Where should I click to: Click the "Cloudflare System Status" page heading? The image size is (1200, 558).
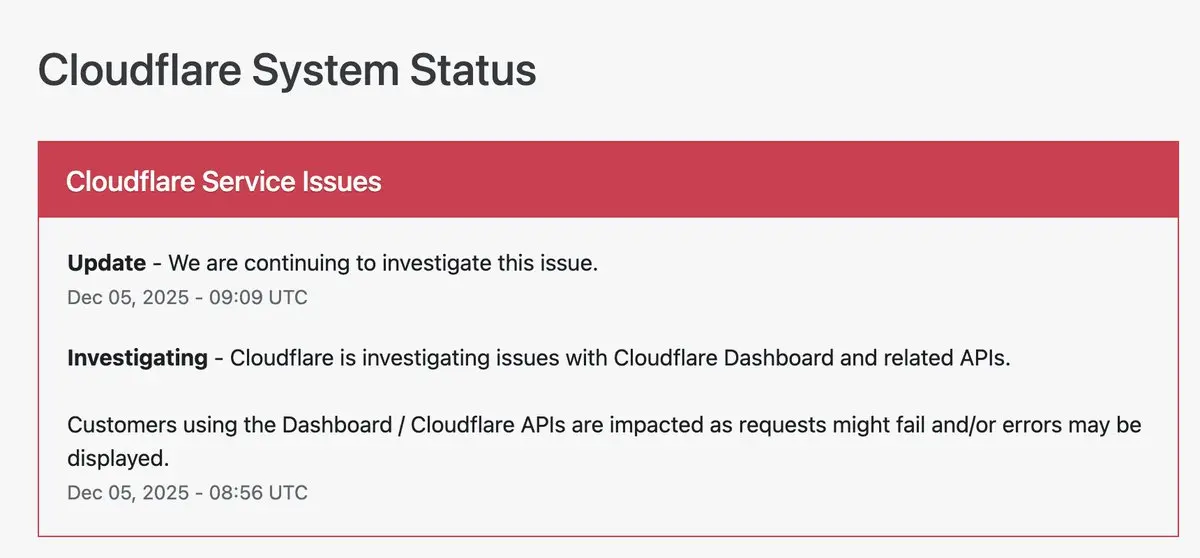(x=286, y=72)
